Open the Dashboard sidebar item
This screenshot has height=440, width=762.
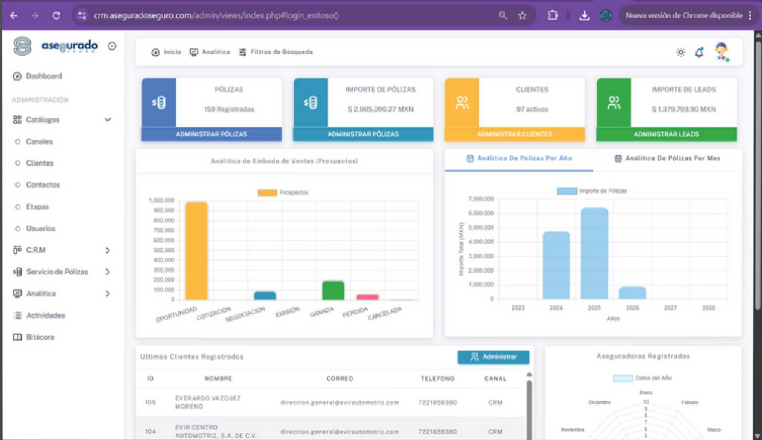point(43,76)
